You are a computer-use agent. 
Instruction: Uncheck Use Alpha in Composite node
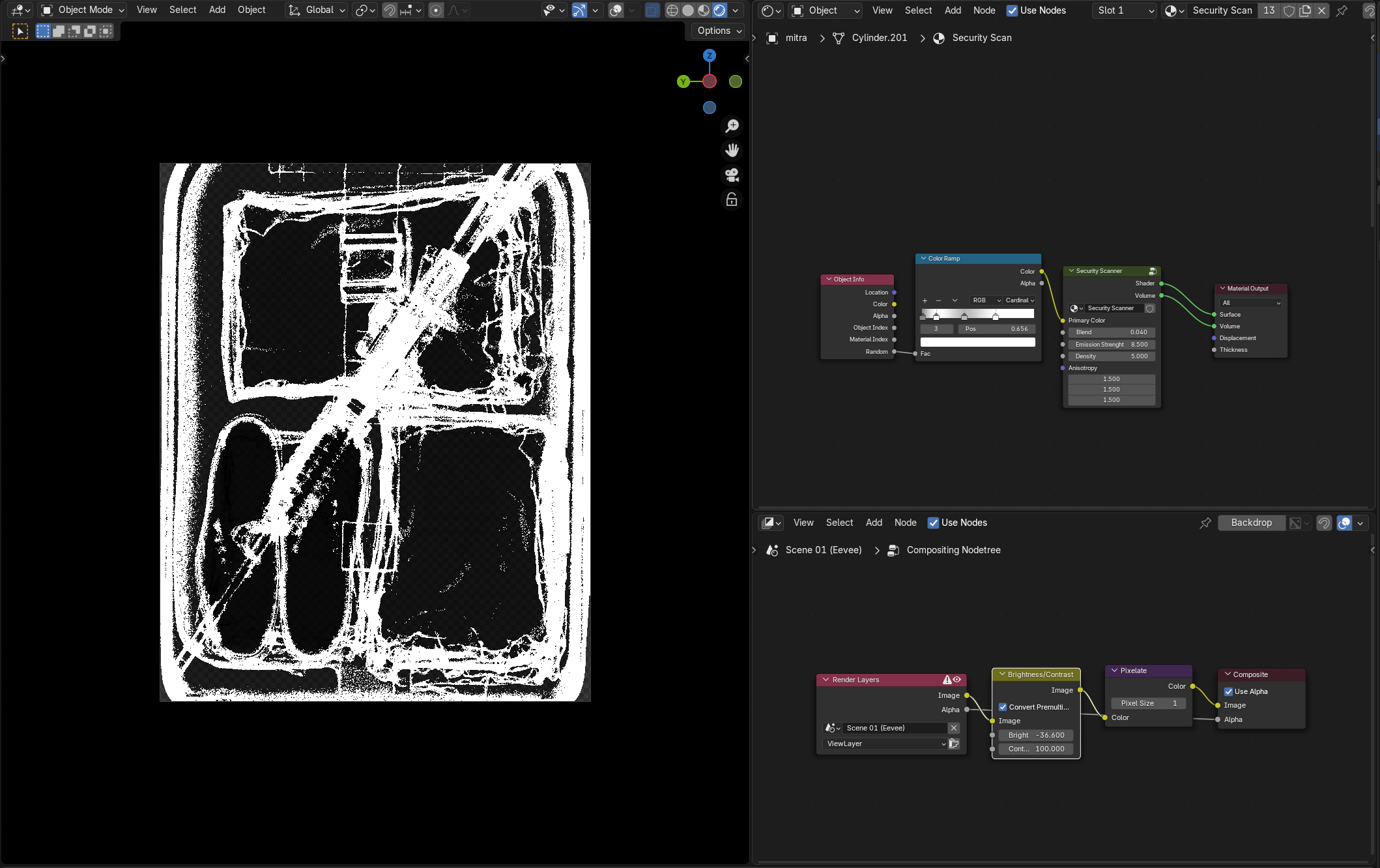1228,691
